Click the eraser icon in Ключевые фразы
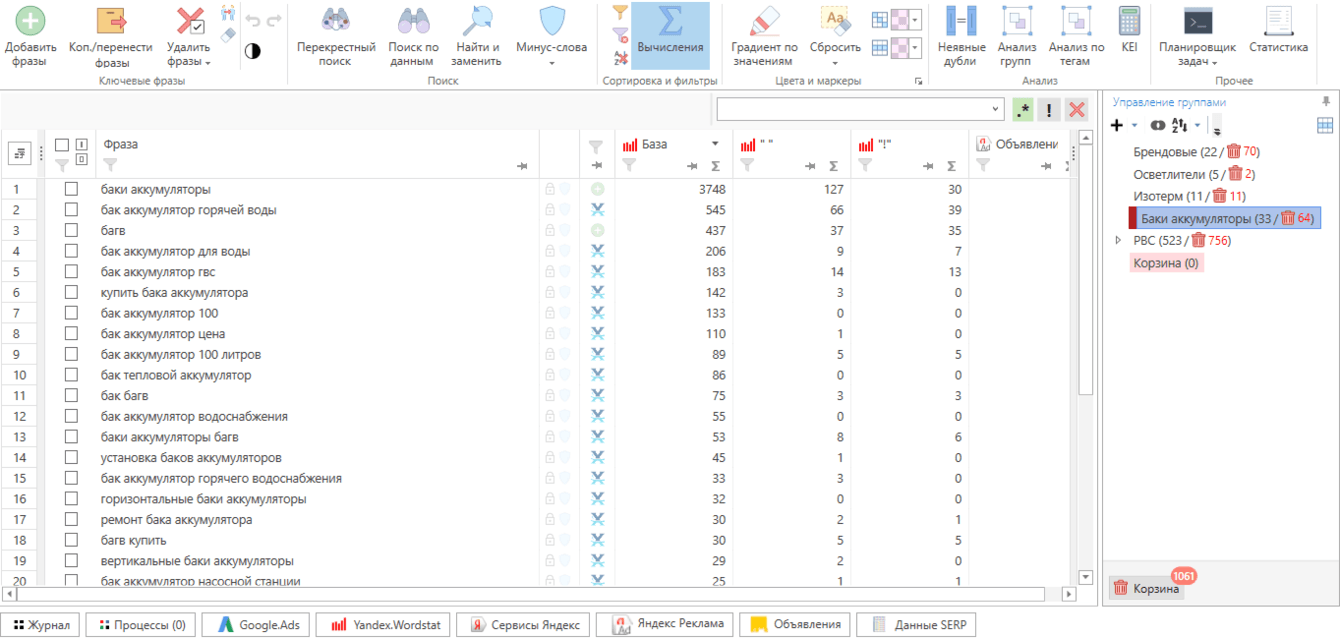This screenshot has width=1340, height=638. click(227, 34)
